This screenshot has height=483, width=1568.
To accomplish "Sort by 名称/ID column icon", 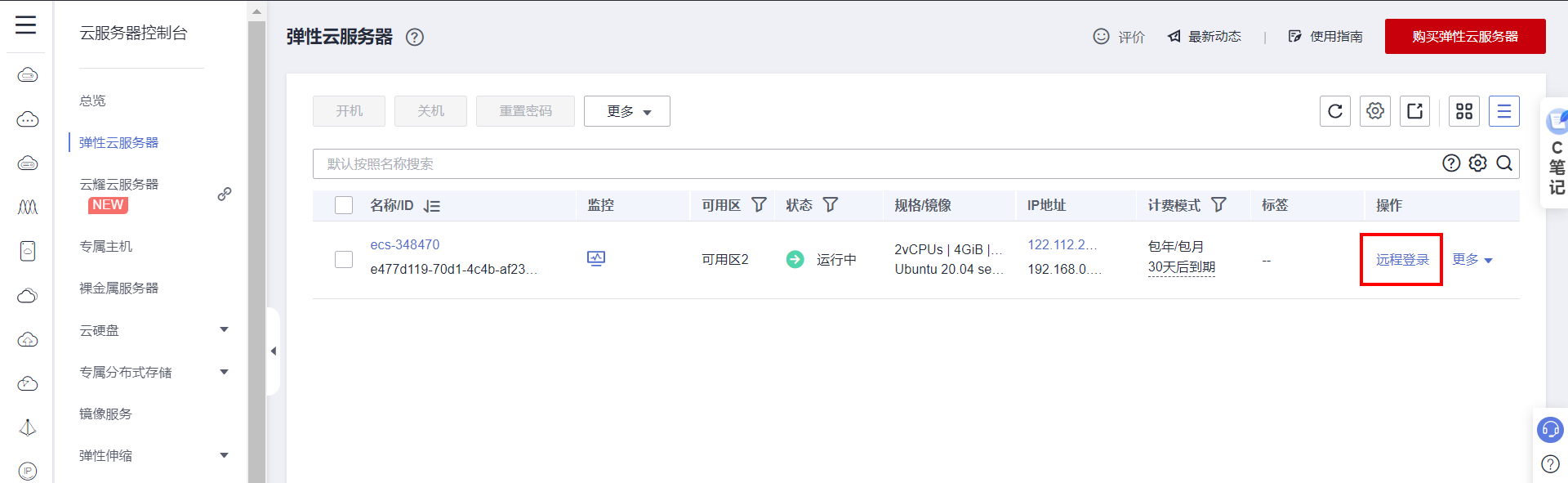I will (x=432, y=206).
